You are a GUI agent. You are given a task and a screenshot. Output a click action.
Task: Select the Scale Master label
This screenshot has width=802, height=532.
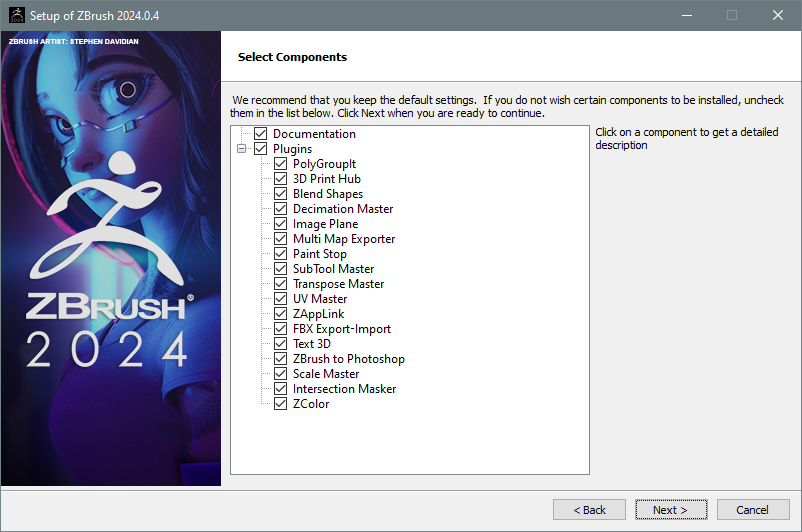326,374
